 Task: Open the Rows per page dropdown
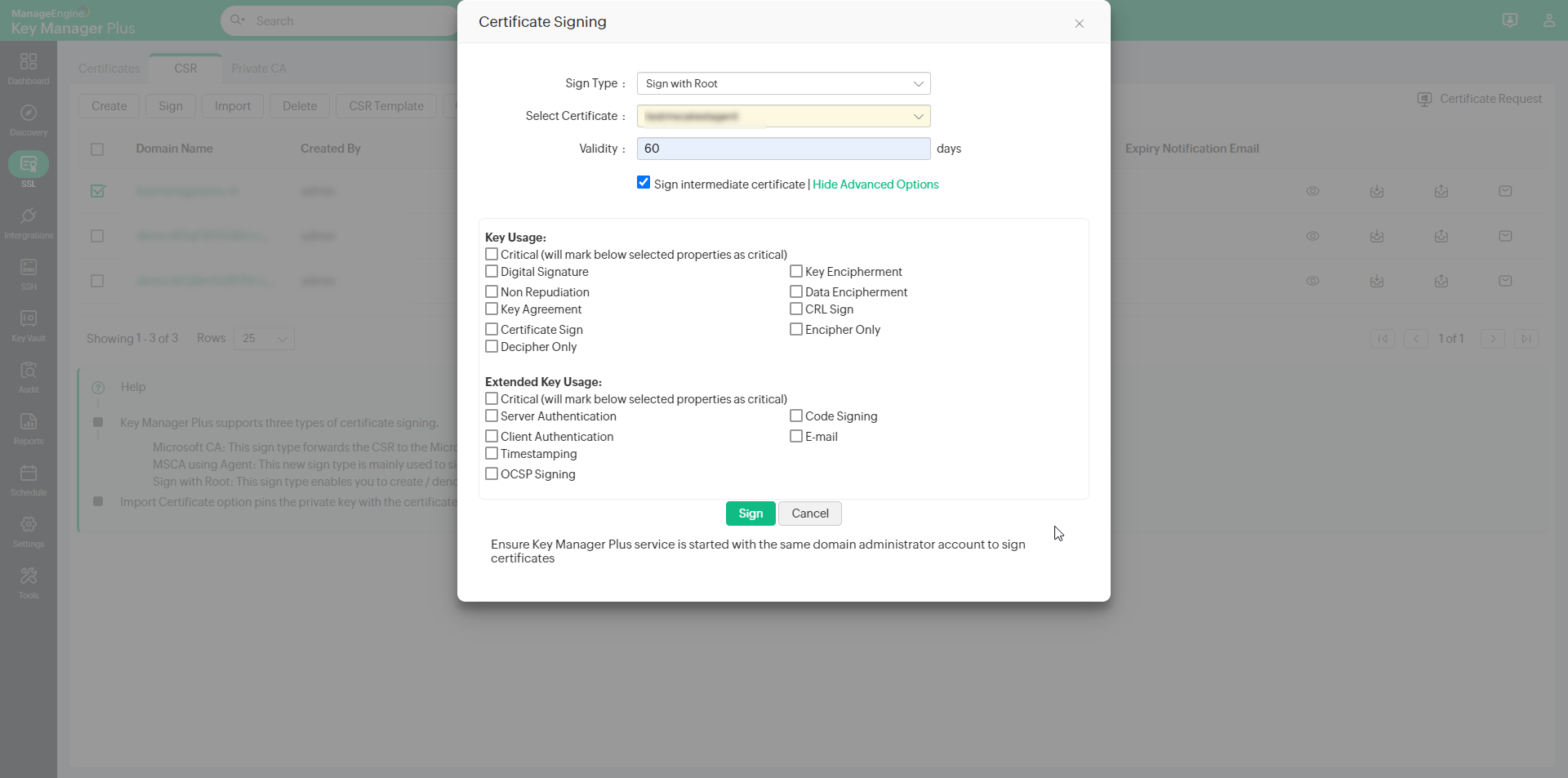pyautogui.click(x=263, y=338)
